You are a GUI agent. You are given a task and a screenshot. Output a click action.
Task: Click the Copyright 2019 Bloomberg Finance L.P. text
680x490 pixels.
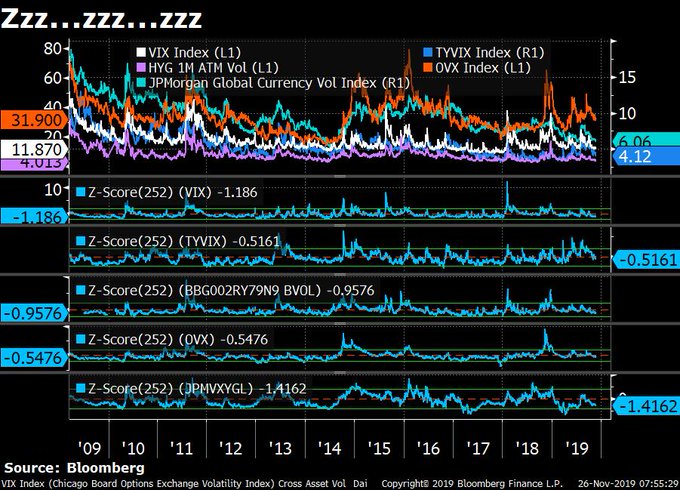472,483
